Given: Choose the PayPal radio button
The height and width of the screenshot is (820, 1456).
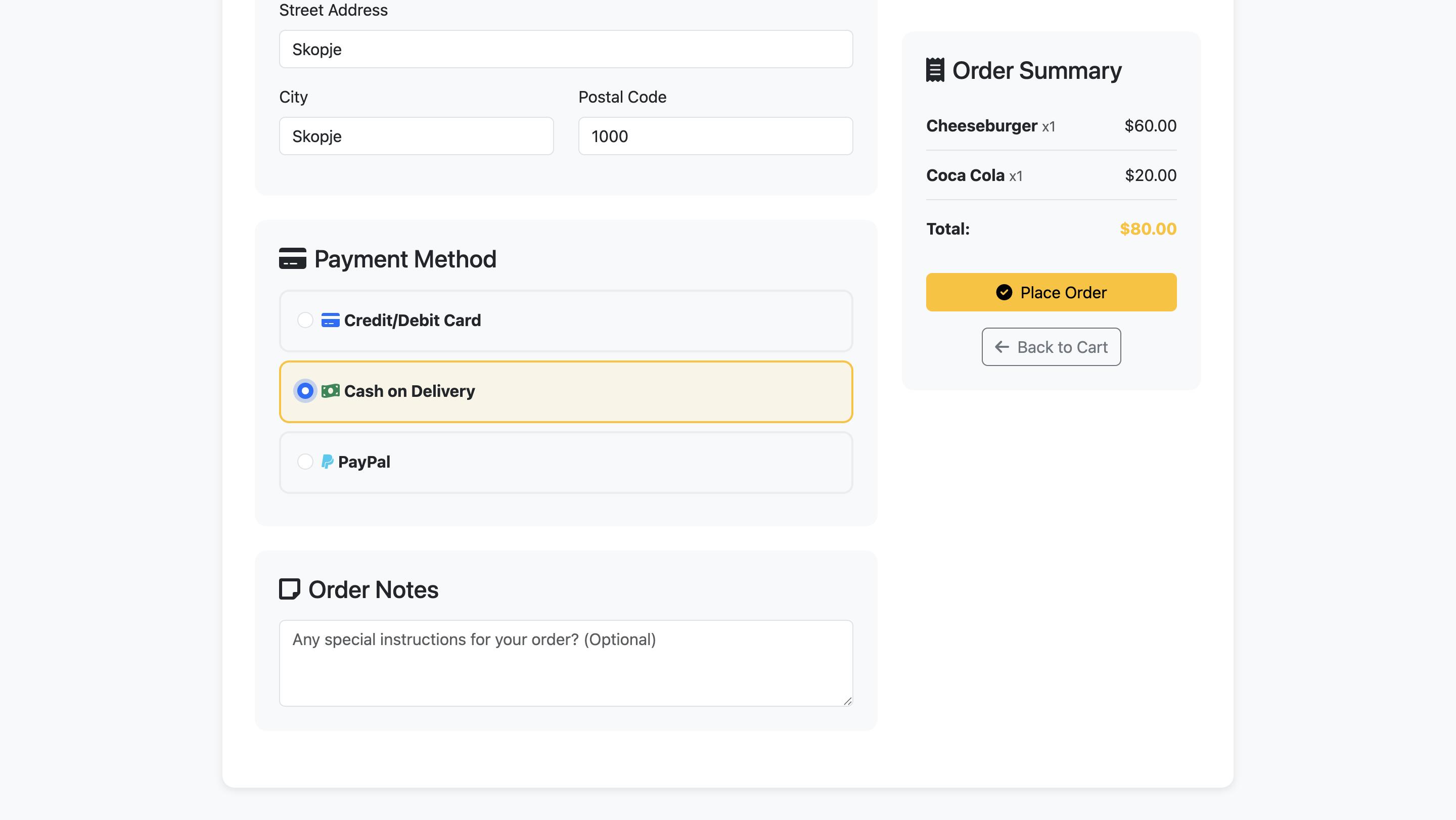Looking at the screenshot, I should pyautogui.click(x=305, y=462).
